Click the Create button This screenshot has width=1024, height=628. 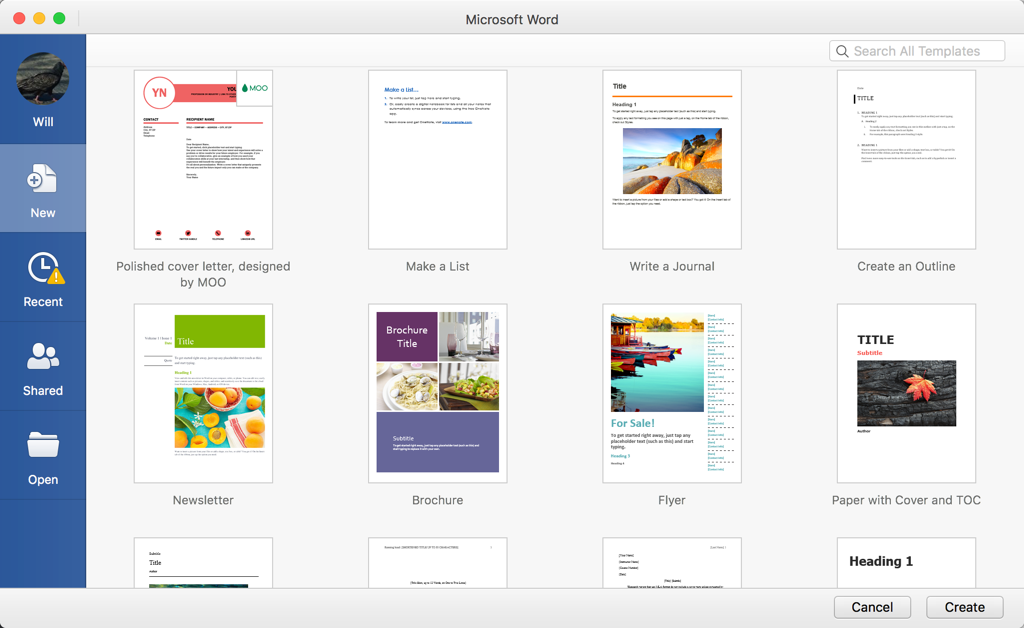pos(963,607)
